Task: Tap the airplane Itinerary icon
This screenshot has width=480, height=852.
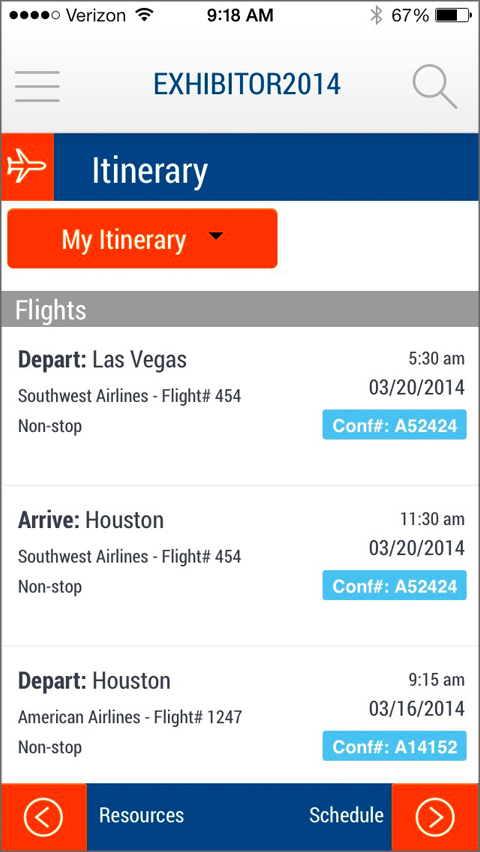Action: click(x=27, y=166)
